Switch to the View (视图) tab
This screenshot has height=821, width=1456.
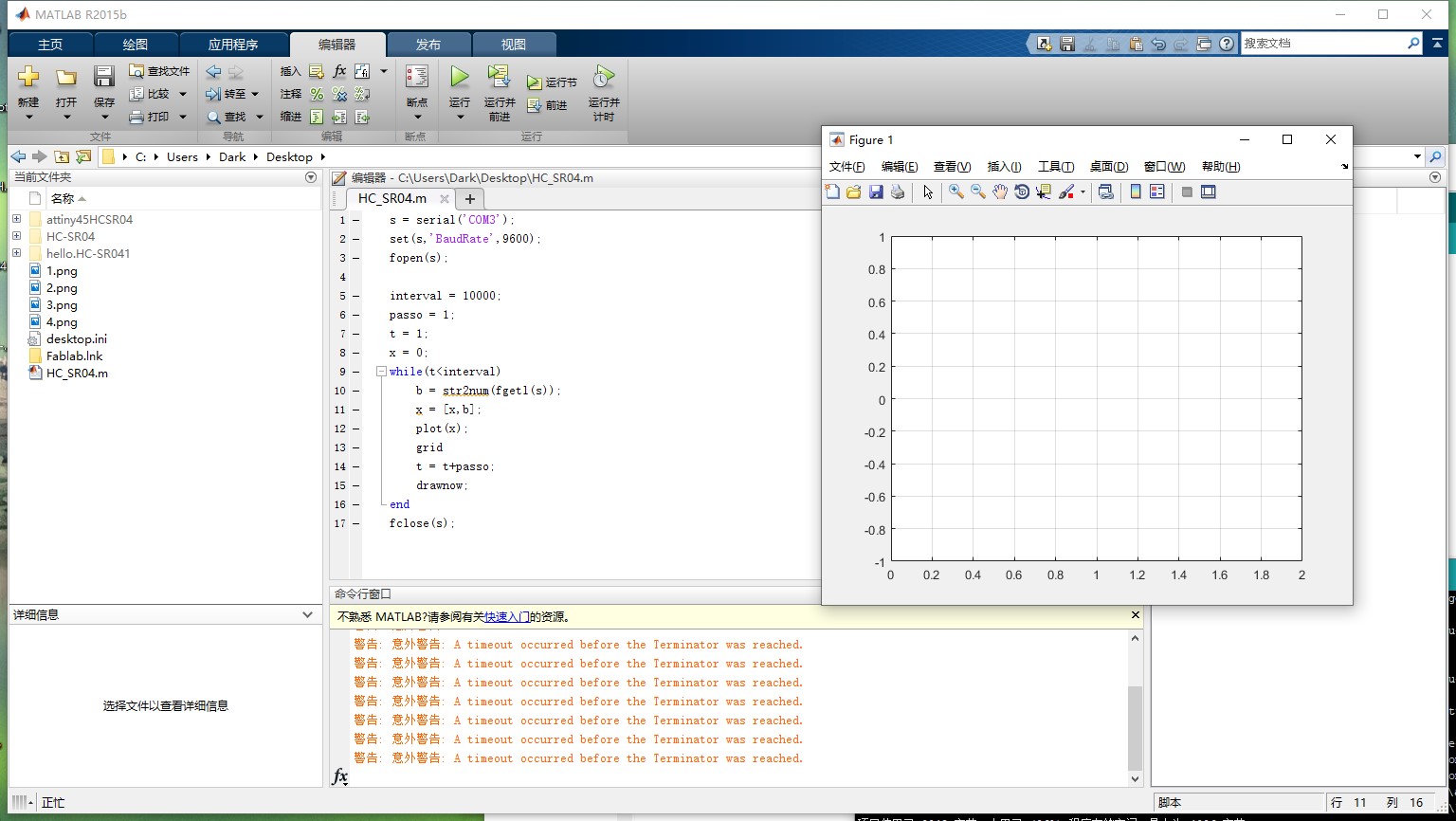pyautogui.click(x=514, y=45)
